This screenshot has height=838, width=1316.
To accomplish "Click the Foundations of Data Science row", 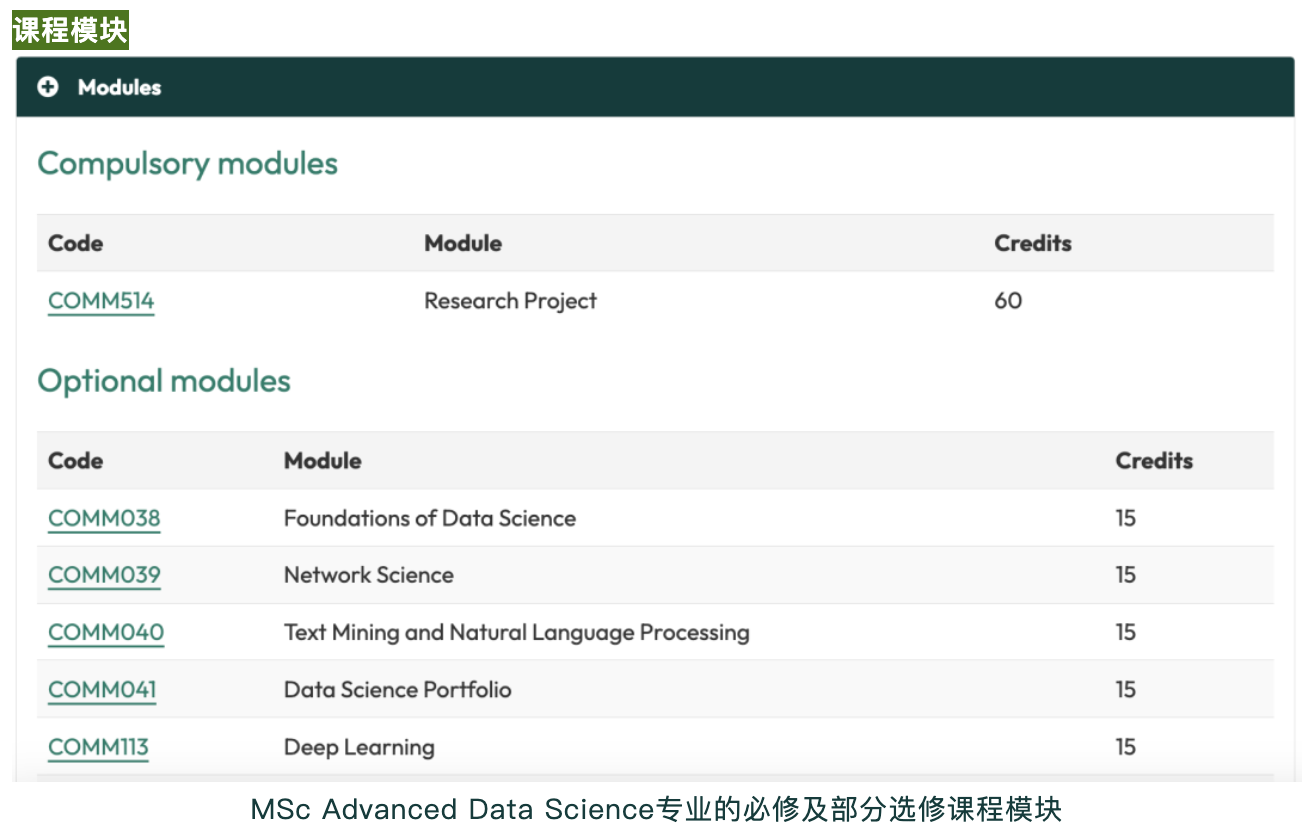I will (430, 518).
